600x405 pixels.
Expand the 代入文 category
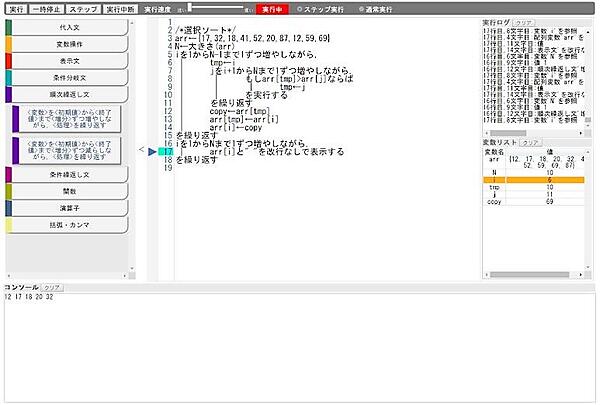click(70, 28)
